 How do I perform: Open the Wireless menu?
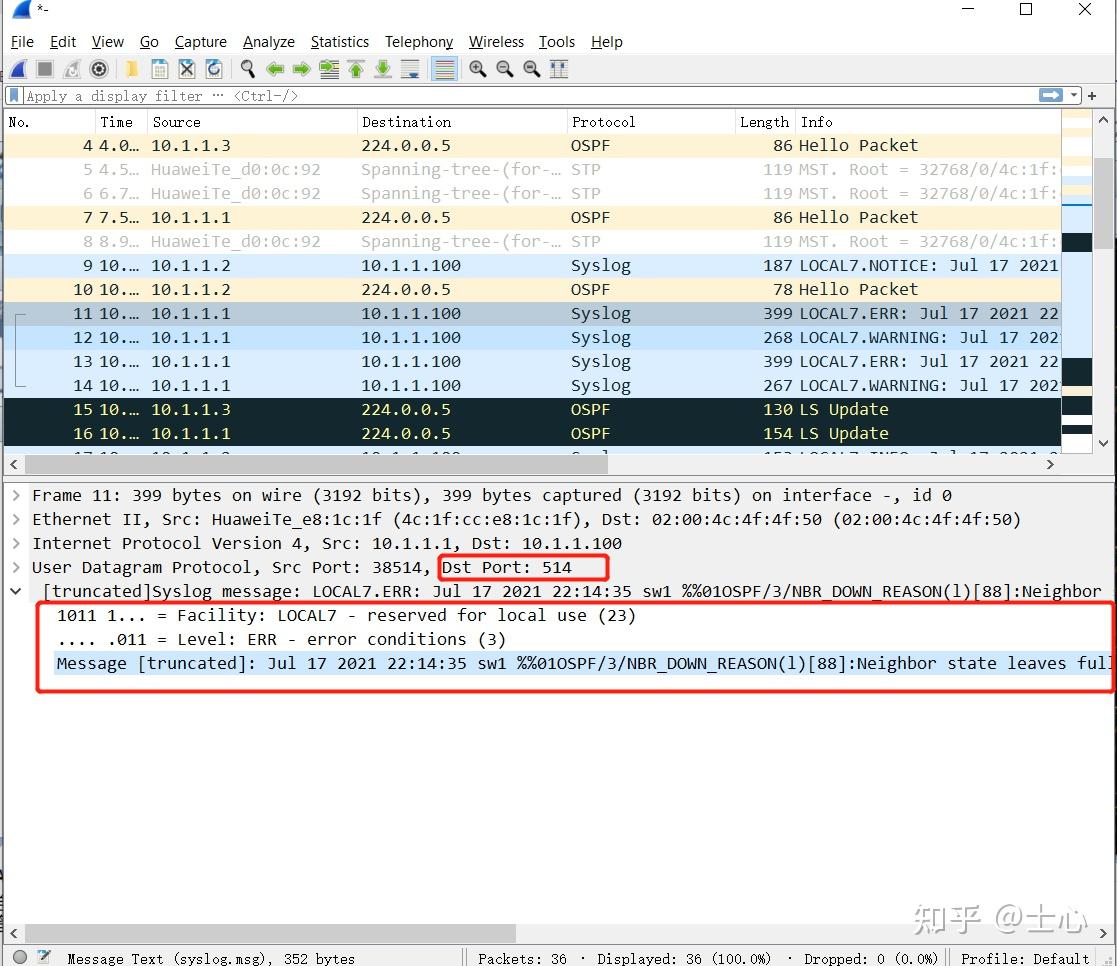(x=496, y=42)
